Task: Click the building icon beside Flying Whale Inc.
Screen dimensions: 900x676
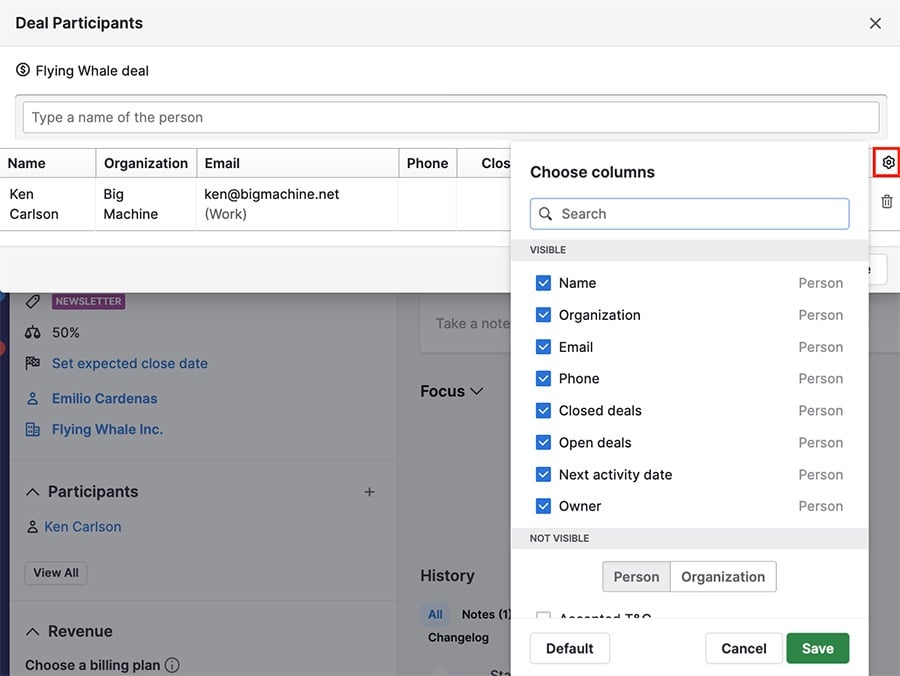Action: point(33,429)
